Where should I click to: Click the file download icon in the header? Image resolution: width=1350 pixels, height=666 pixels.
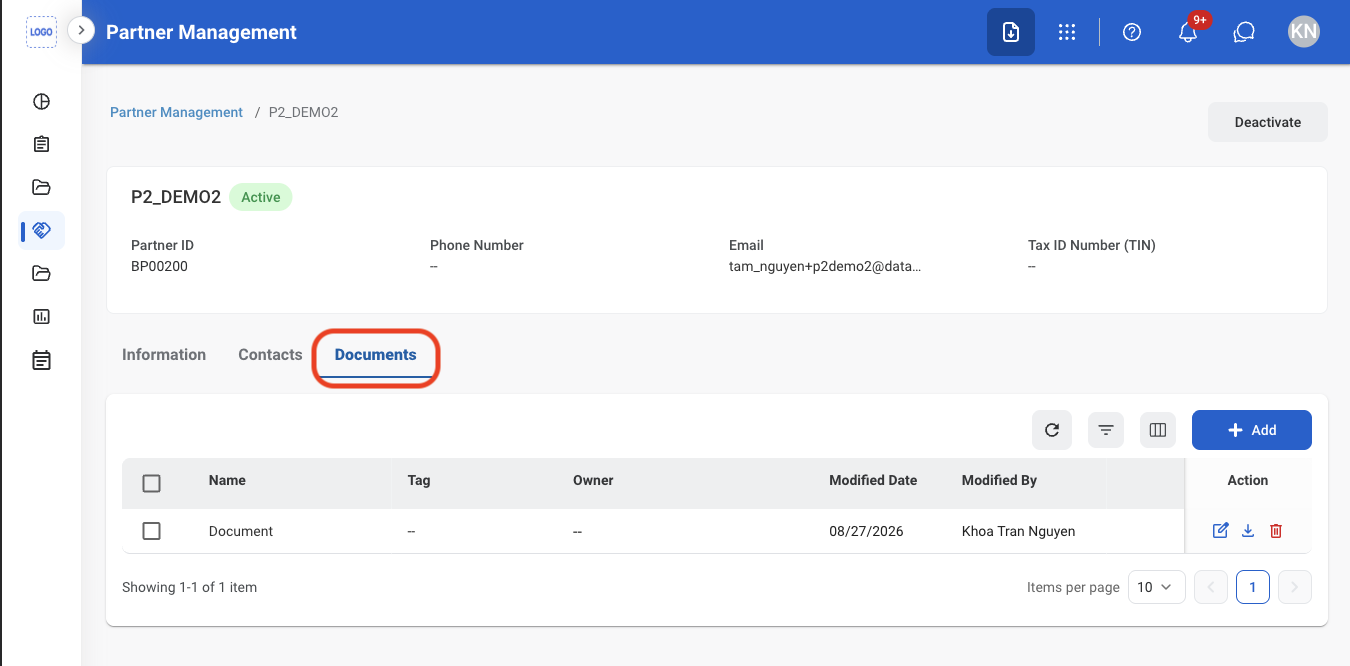tap(1011, 32)
